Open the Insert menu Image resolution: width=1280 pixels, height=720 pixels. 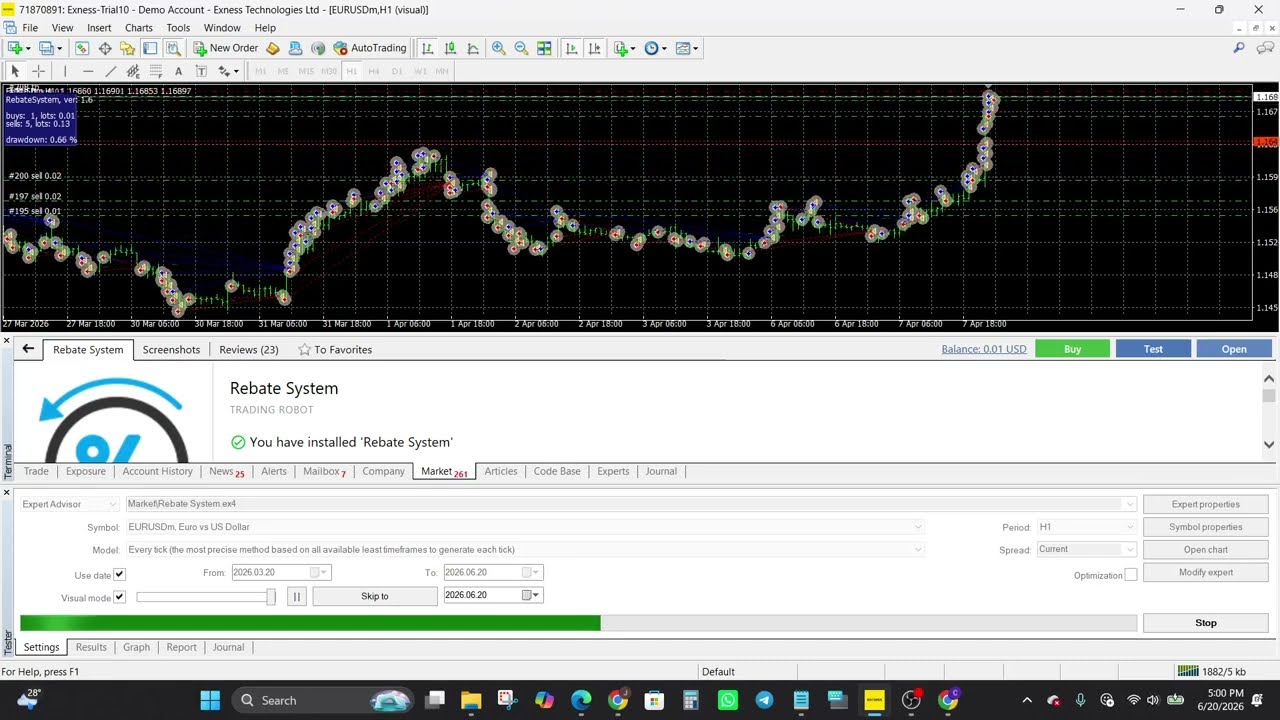click(x=99, y=28)
